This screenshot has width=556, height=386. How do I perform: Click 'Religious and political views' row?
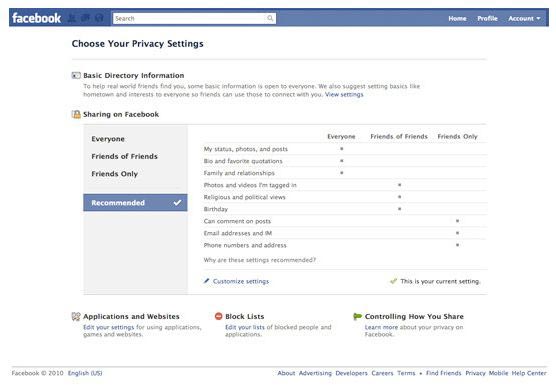click(x=345, y=197)
